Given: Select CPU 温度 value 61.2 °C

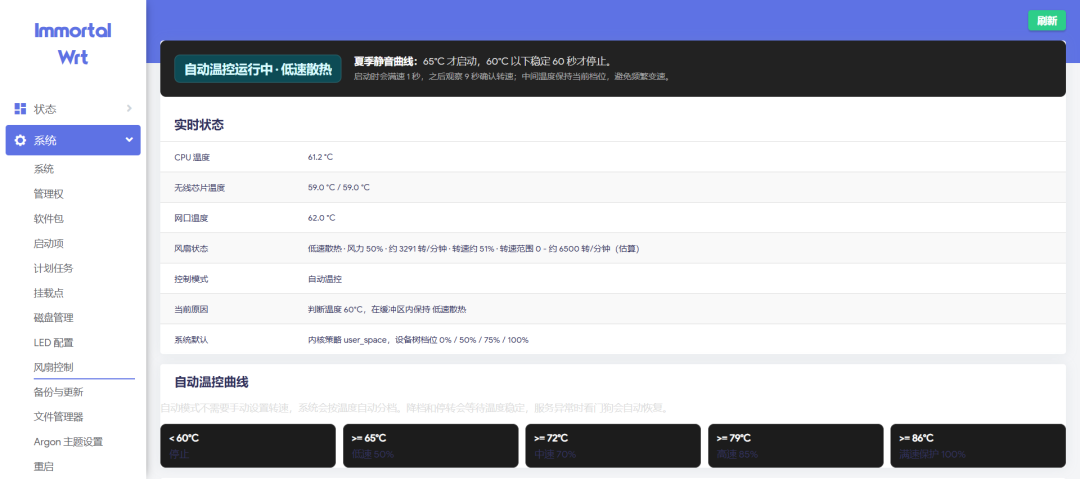Looking at the screenshot, I should pos(320,157).
